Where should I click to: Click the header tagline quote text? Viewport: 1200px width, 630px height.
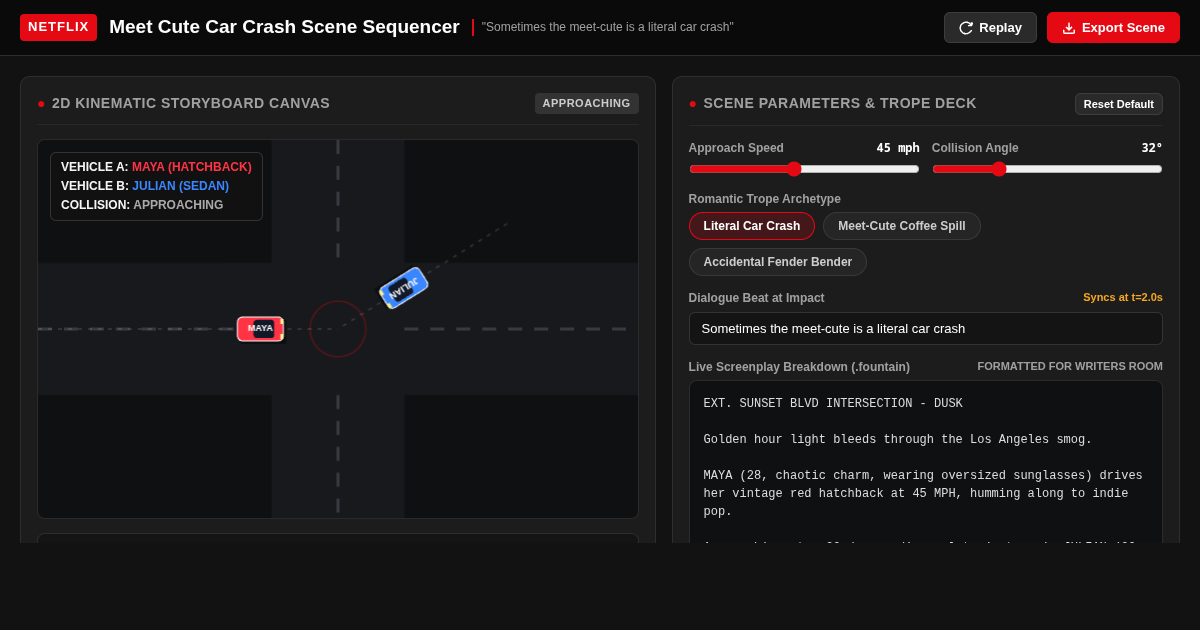pyautogui.click(x=607, y=27)
